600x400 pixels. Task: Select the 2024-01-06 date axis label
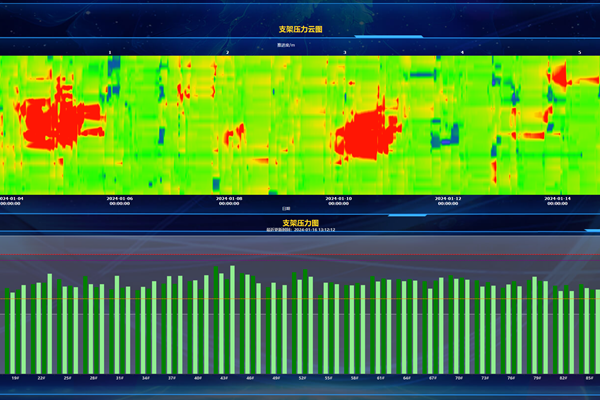coord(119,200)
